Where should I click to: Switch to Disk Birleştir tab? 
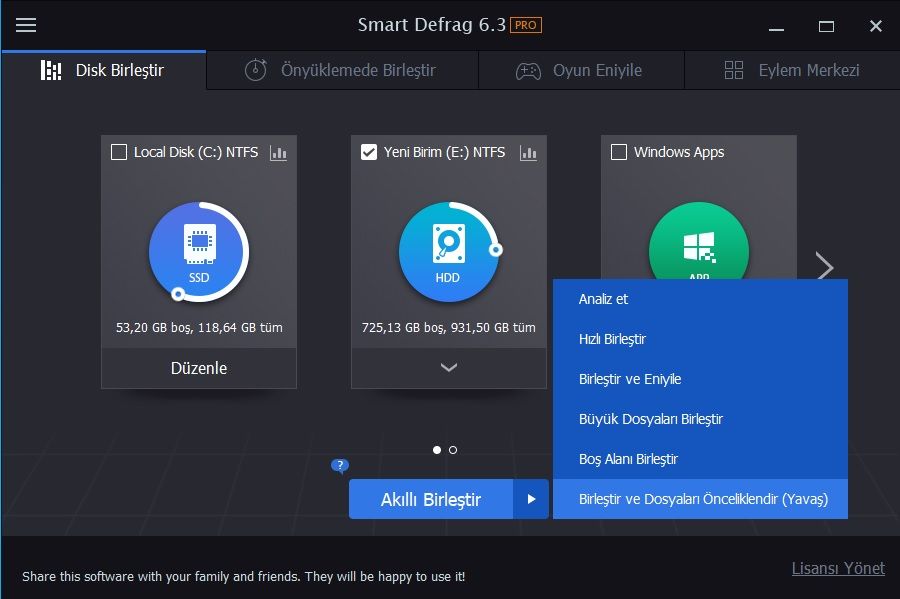coord(103,70)
